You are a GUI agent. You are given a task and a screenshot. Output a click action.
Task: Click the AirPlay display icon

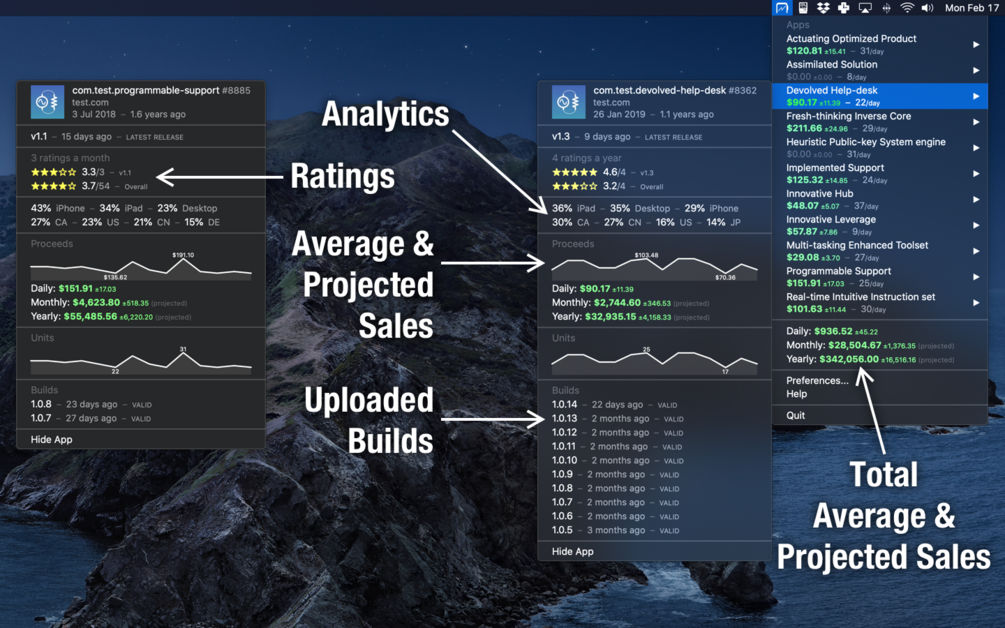pos(865,8)
